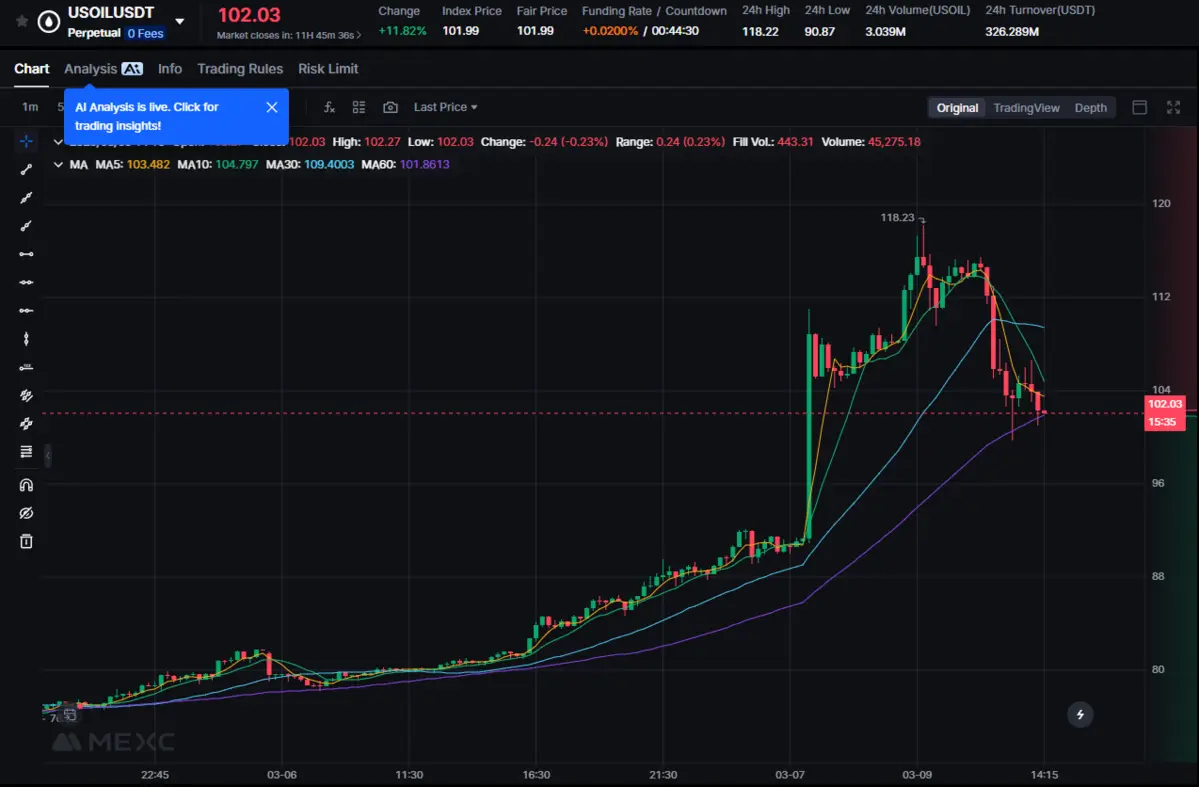Expand the USOILUSDT pair selector arrow
1199x787 pixels.
pos(180,21)
